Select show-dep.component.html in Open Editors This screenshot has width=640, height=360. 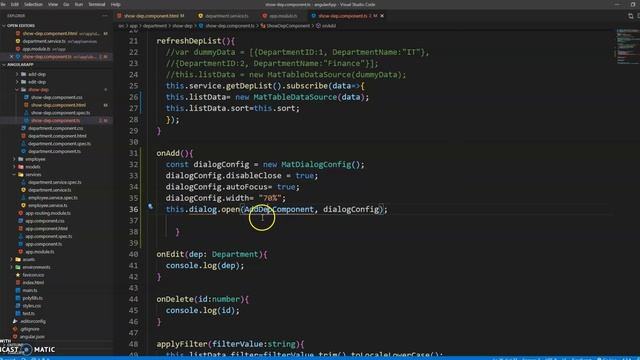point(50,33)
